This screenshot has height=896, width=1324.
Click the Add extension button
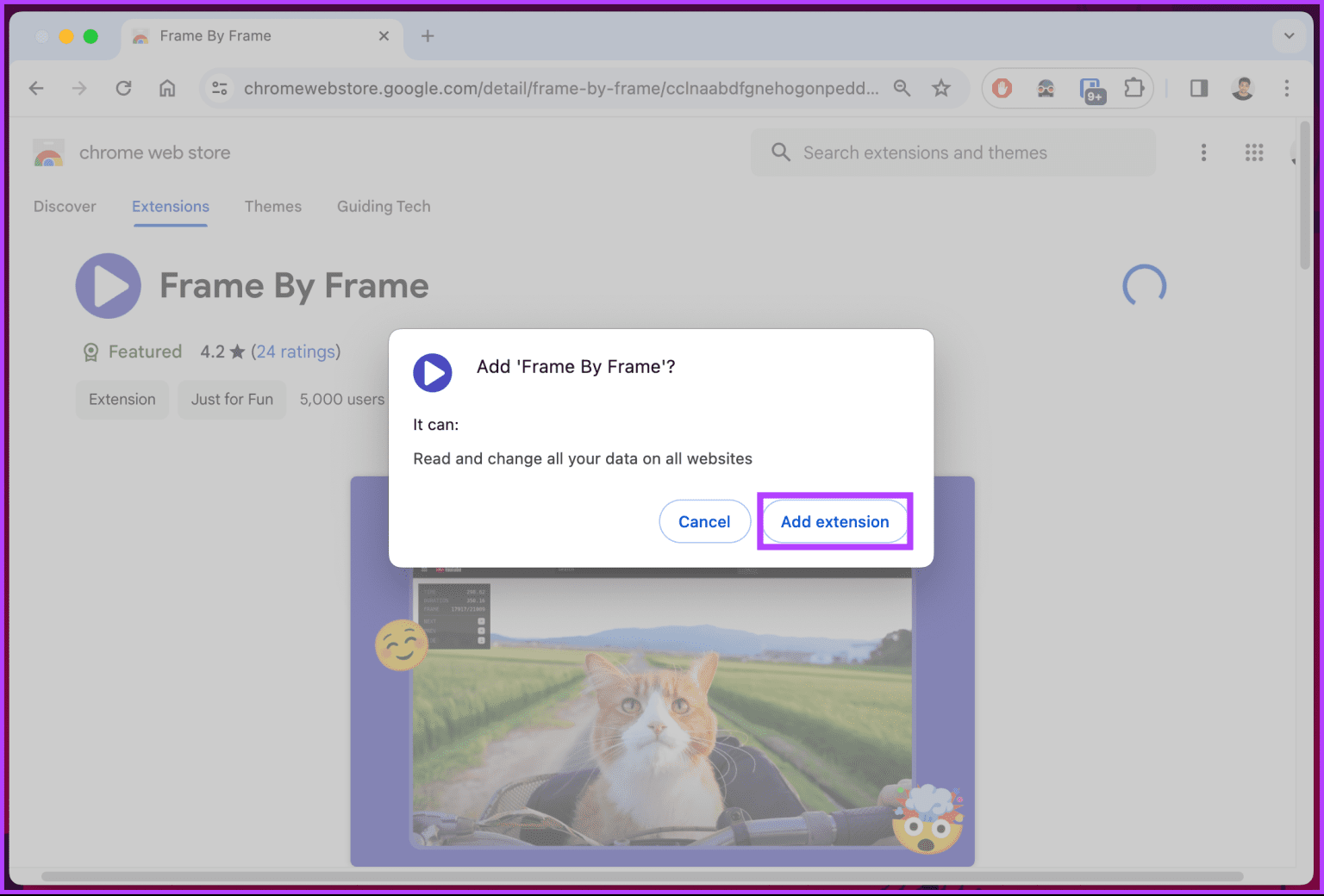coord(834,521)
